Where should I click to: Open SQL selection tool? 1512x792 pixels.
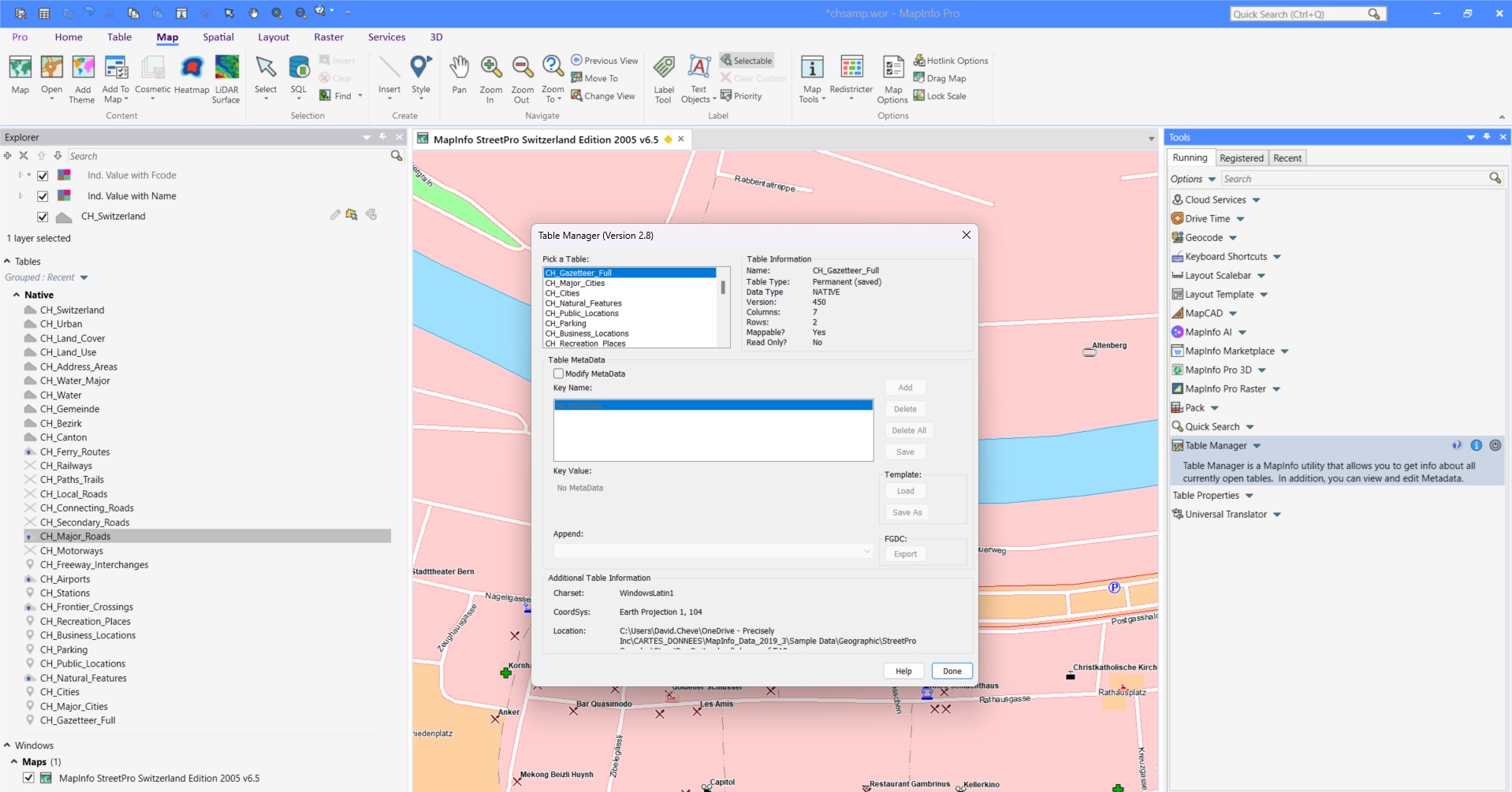pos(299,76)
